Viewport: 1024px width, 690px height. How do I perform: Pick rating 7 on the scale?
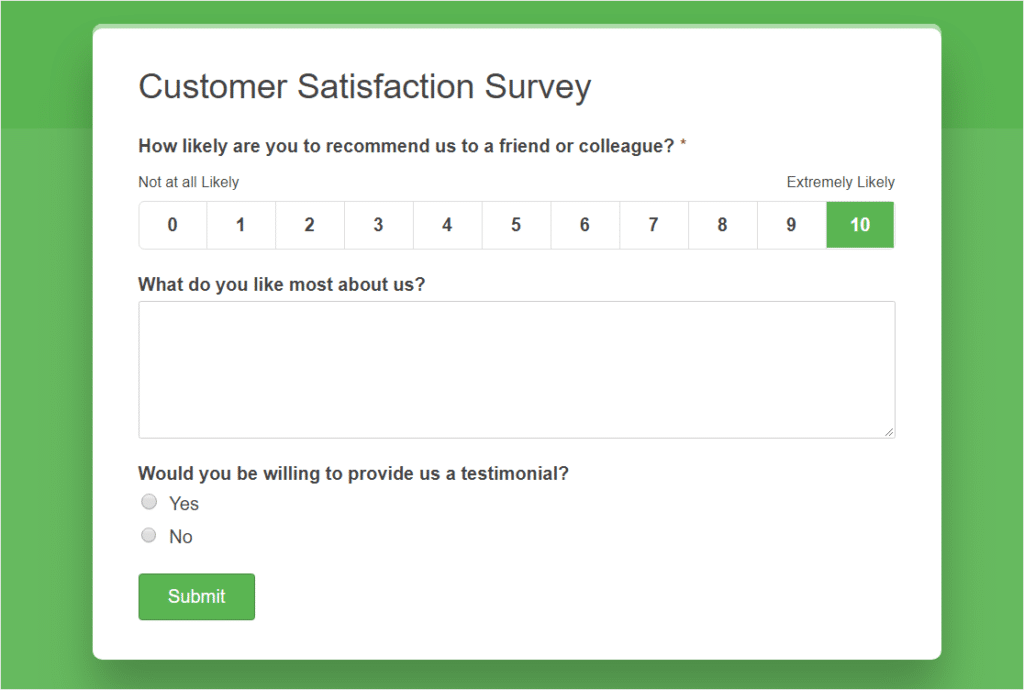tap(654, 225)
